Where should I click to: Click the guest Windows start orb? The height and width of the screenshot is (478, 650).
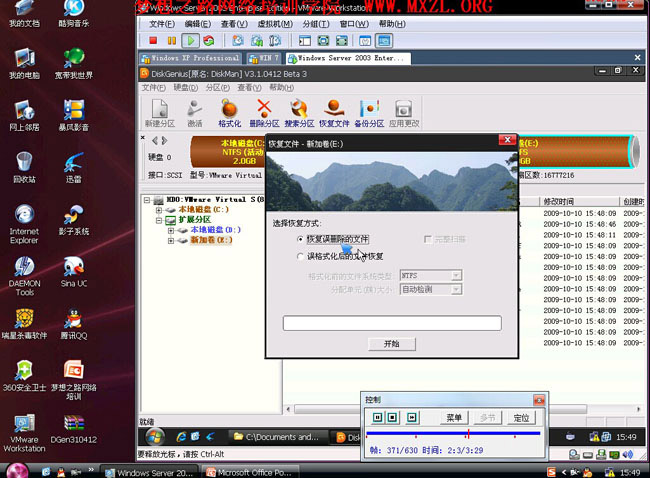(155, 437)
